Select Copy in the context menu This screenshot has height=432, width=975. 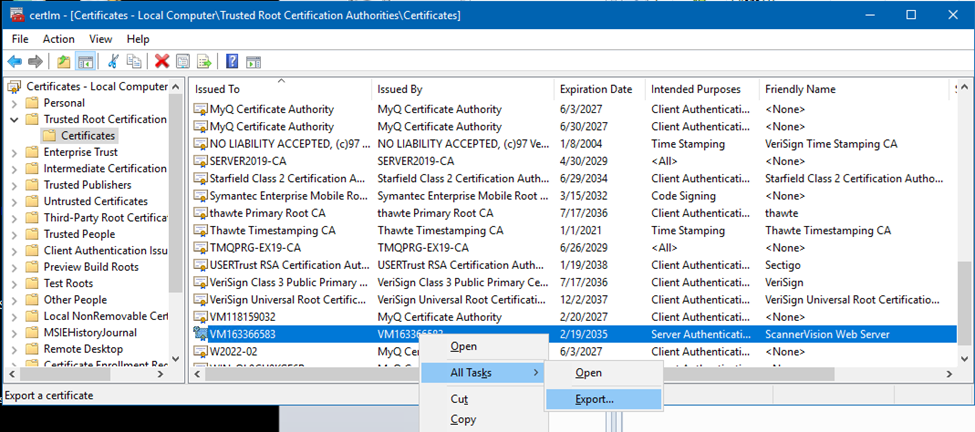pyautogui.click(x=463, y=420)
